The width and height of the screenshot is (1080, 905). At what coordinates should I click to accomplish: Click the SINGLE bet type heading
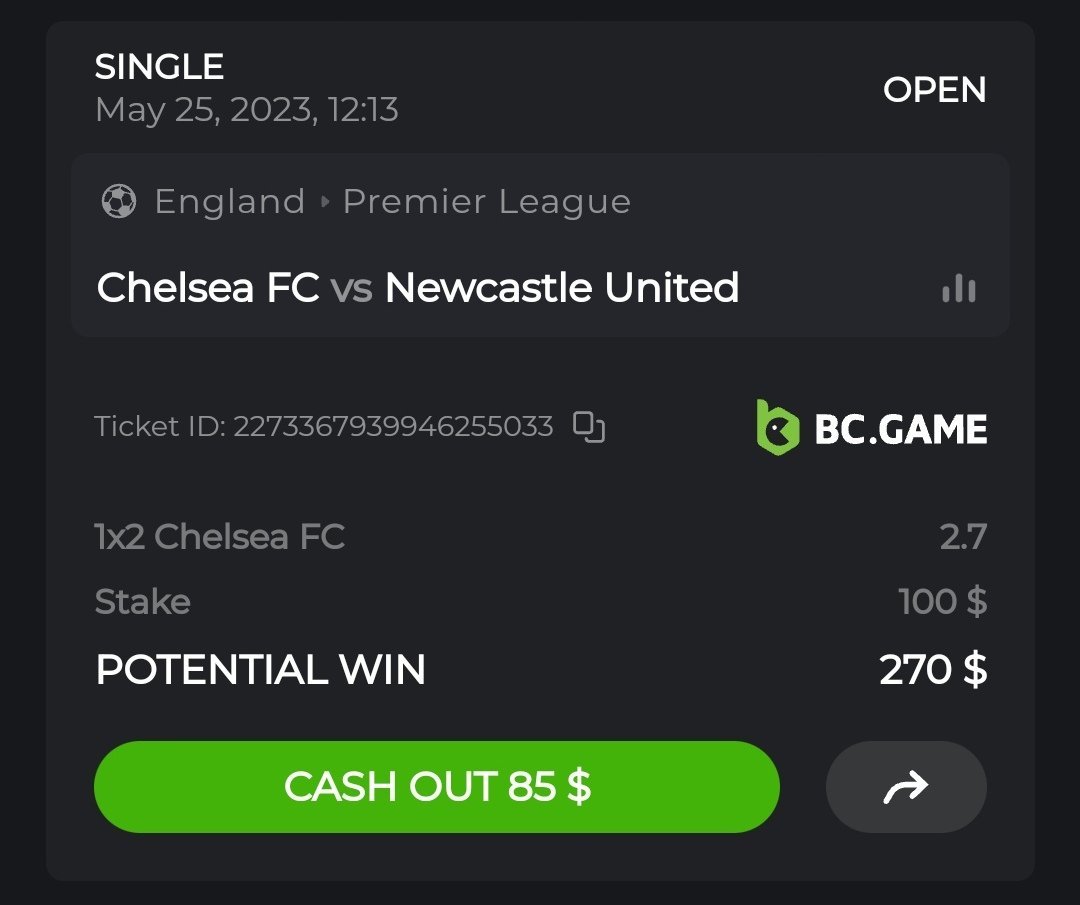tap(159, 67)
